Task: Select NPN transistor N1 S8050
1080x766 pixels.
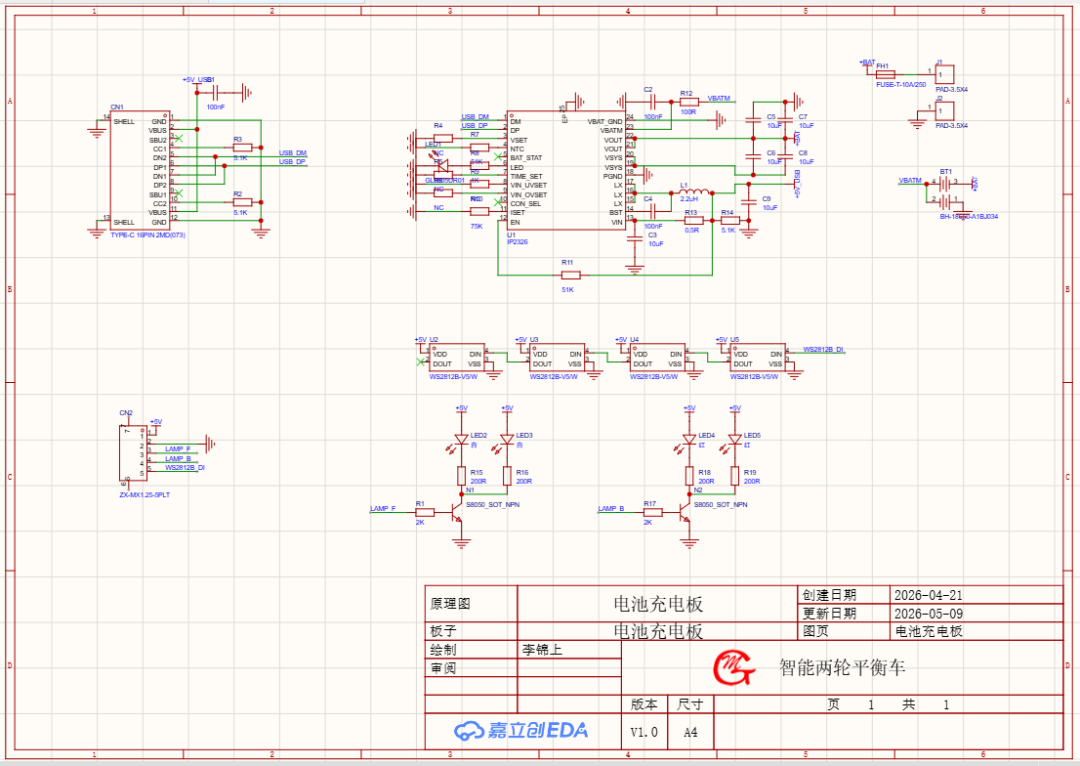Action: click(x=457, y=513)
